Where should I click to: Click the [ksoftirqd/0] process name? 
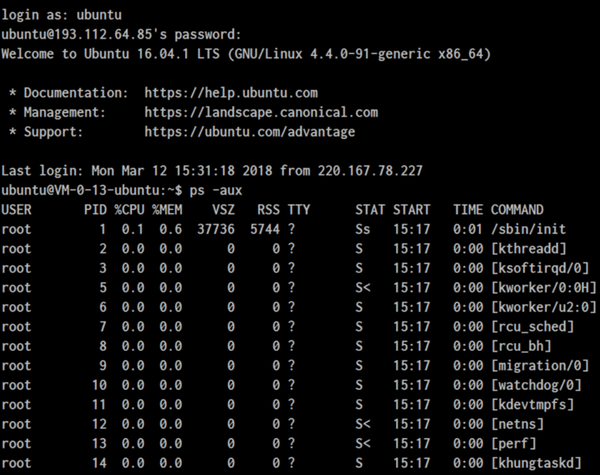(x=540, y=268)
